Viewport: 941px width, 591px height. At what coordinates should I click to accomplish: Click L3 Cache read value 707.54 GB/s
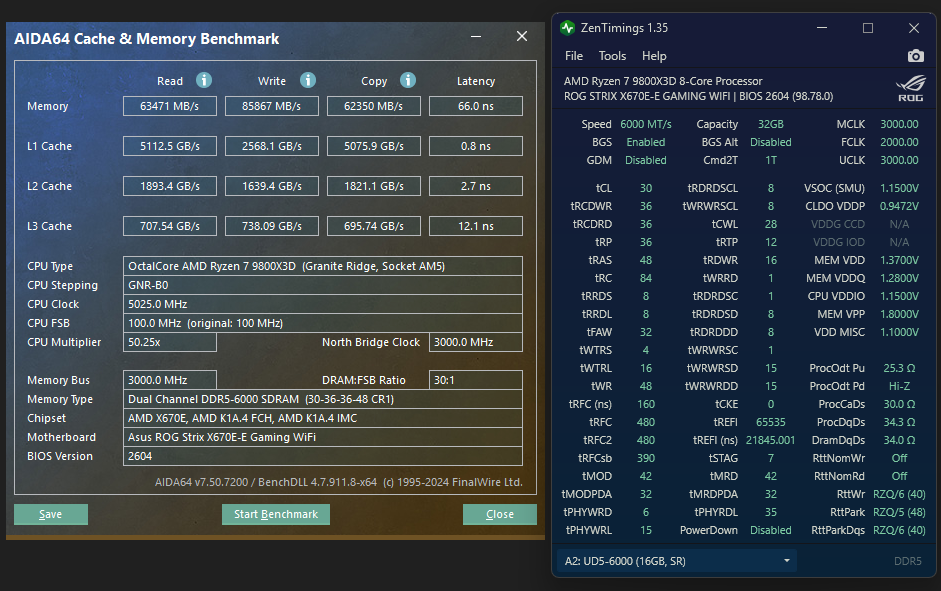(x=170, y=226)
